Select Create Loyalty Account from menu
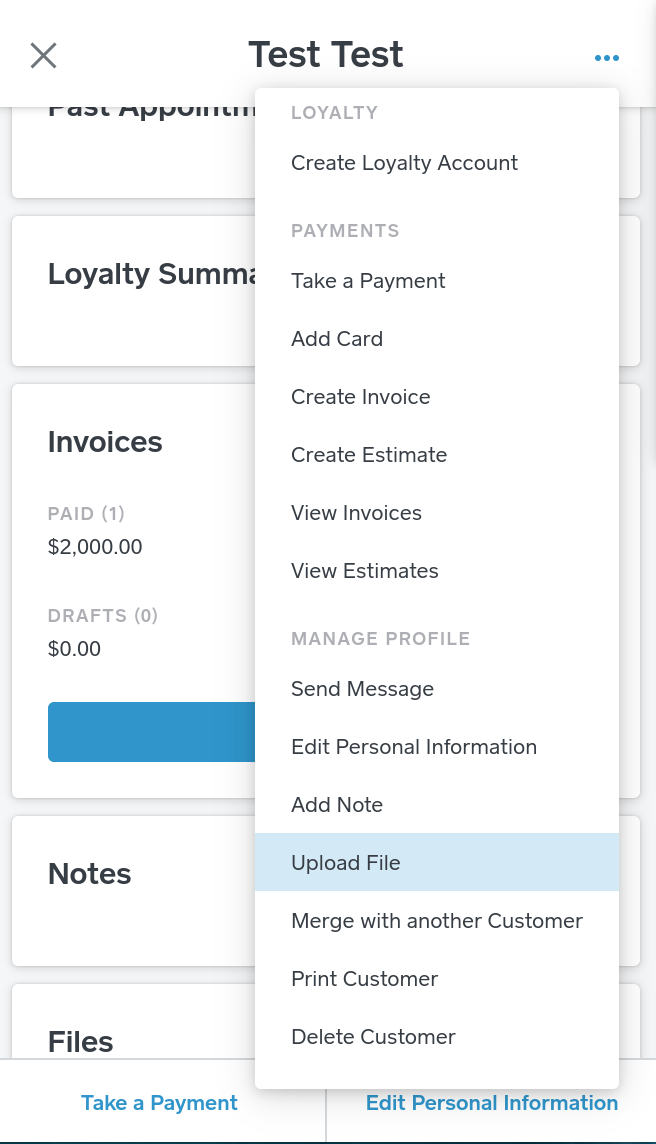 click(x=404, y=163)
